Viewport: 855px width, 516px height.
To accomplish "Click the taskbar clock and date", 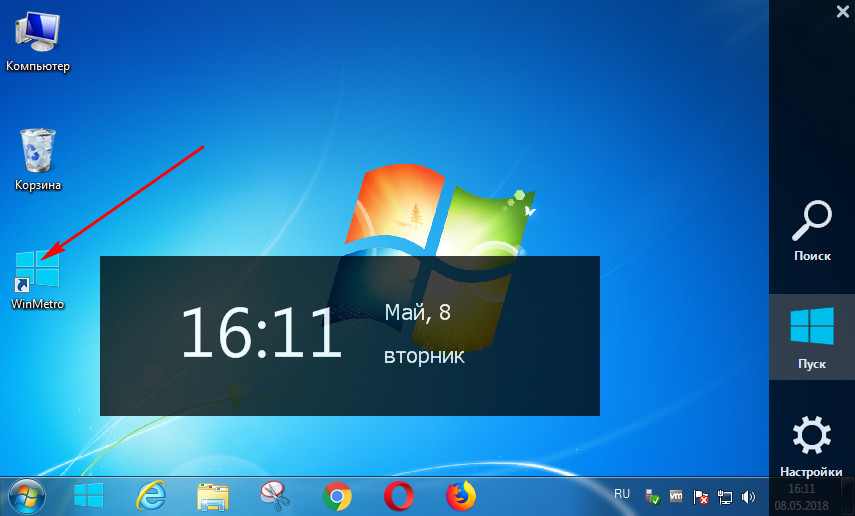I will coord(801,495).
